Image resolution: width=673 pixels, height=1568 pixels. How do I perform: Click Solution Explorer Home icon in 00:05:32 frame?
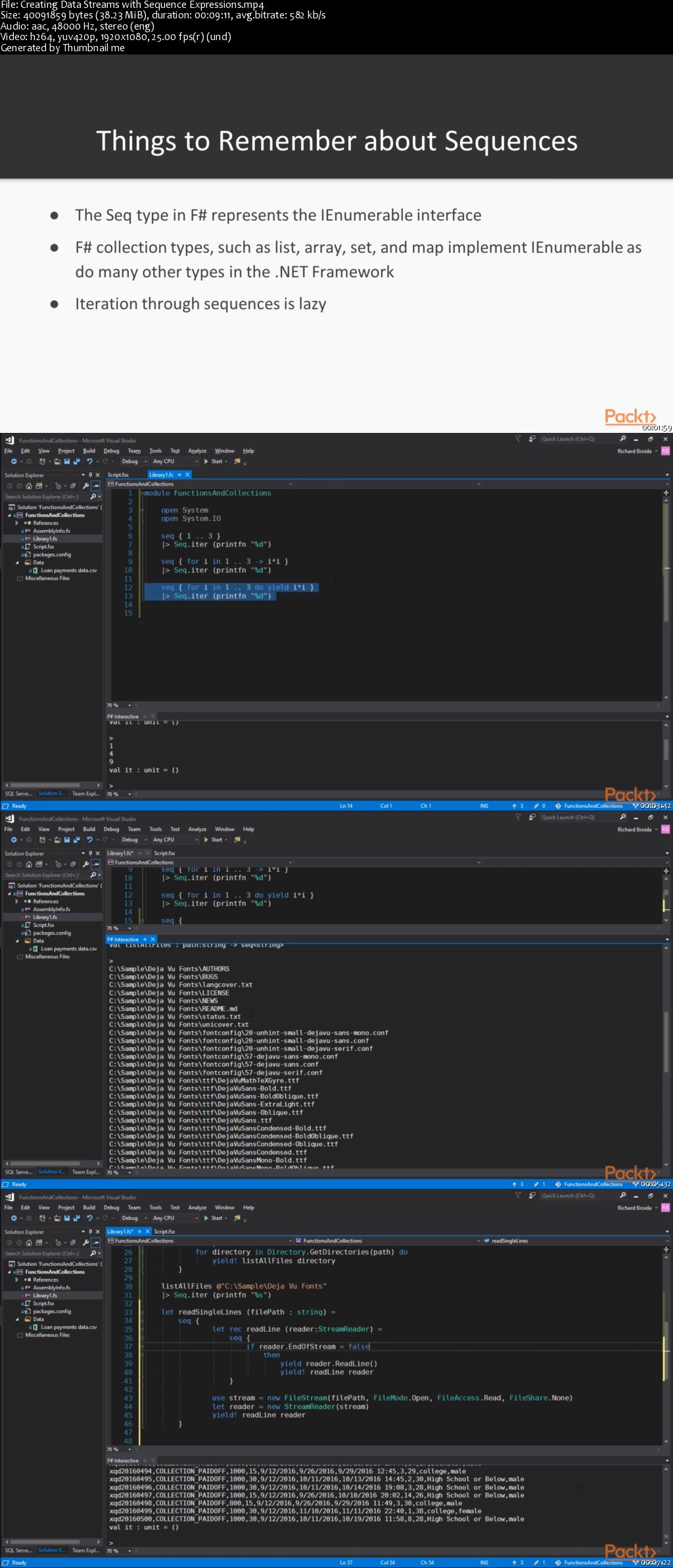pos(29,864)
